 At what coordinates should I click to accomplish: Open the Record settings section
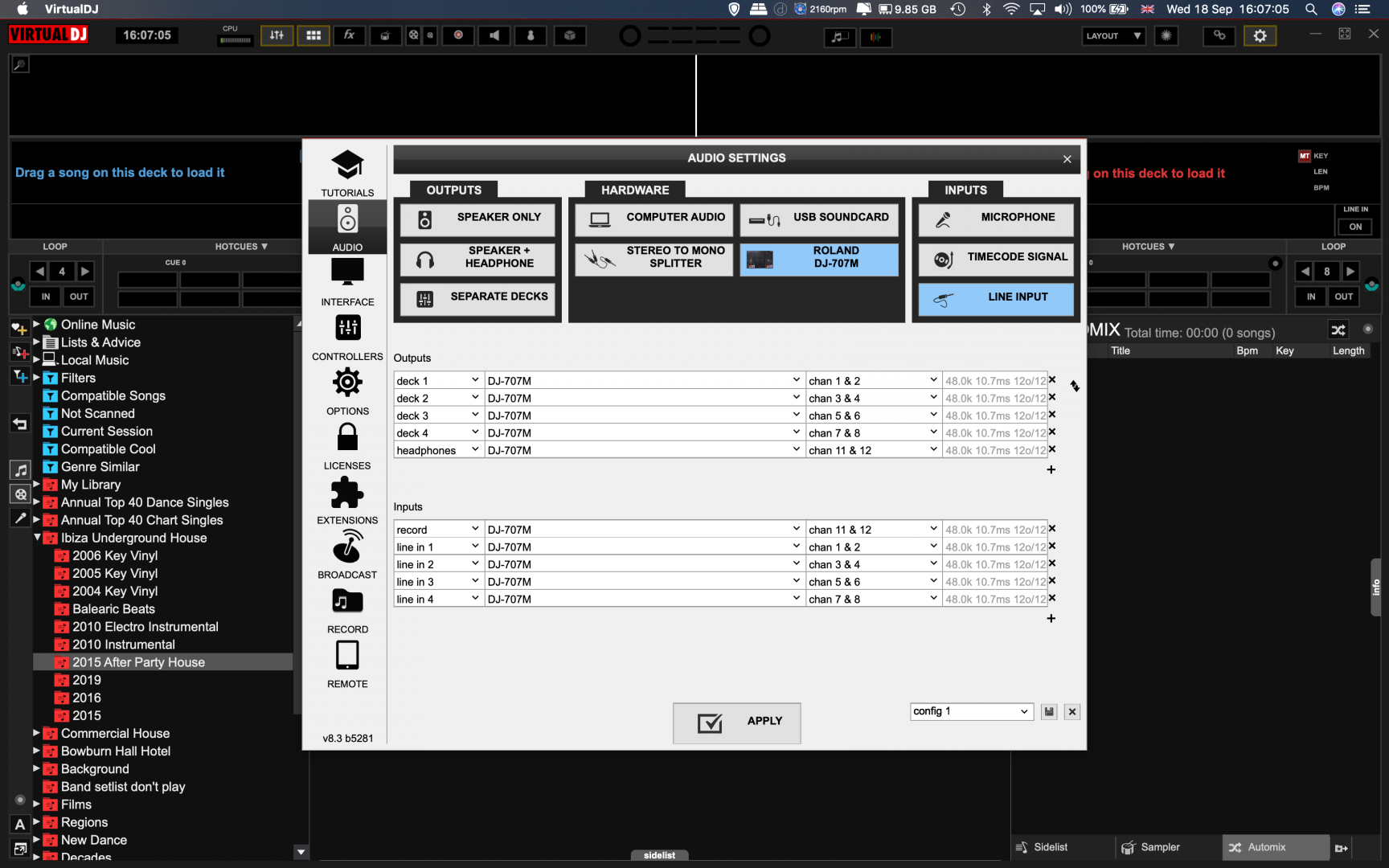click(347, 610)
